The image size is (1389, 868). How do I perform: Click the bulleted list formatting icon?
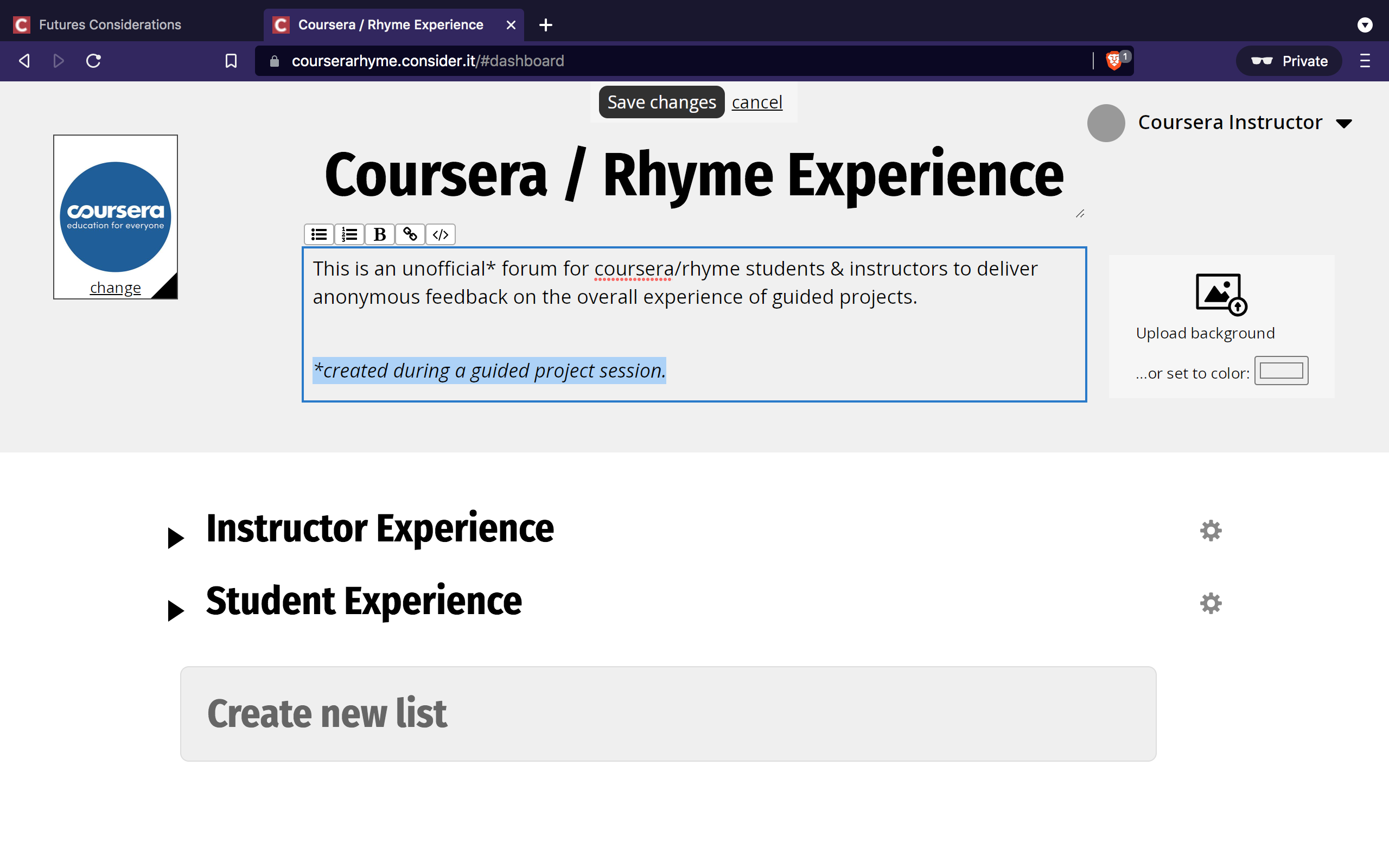[x=318, y=234]
